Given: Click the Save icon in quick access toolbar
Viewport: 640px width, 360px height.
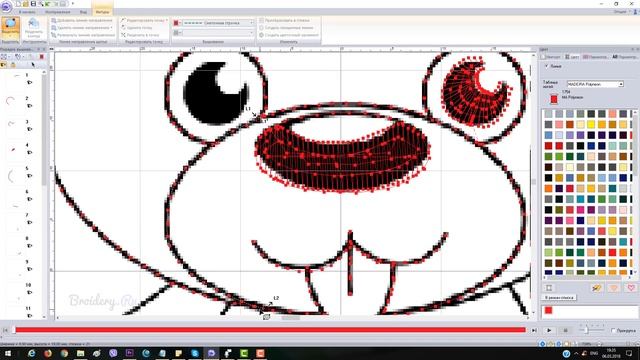Looking at the screenshot, I should (33, 4).
